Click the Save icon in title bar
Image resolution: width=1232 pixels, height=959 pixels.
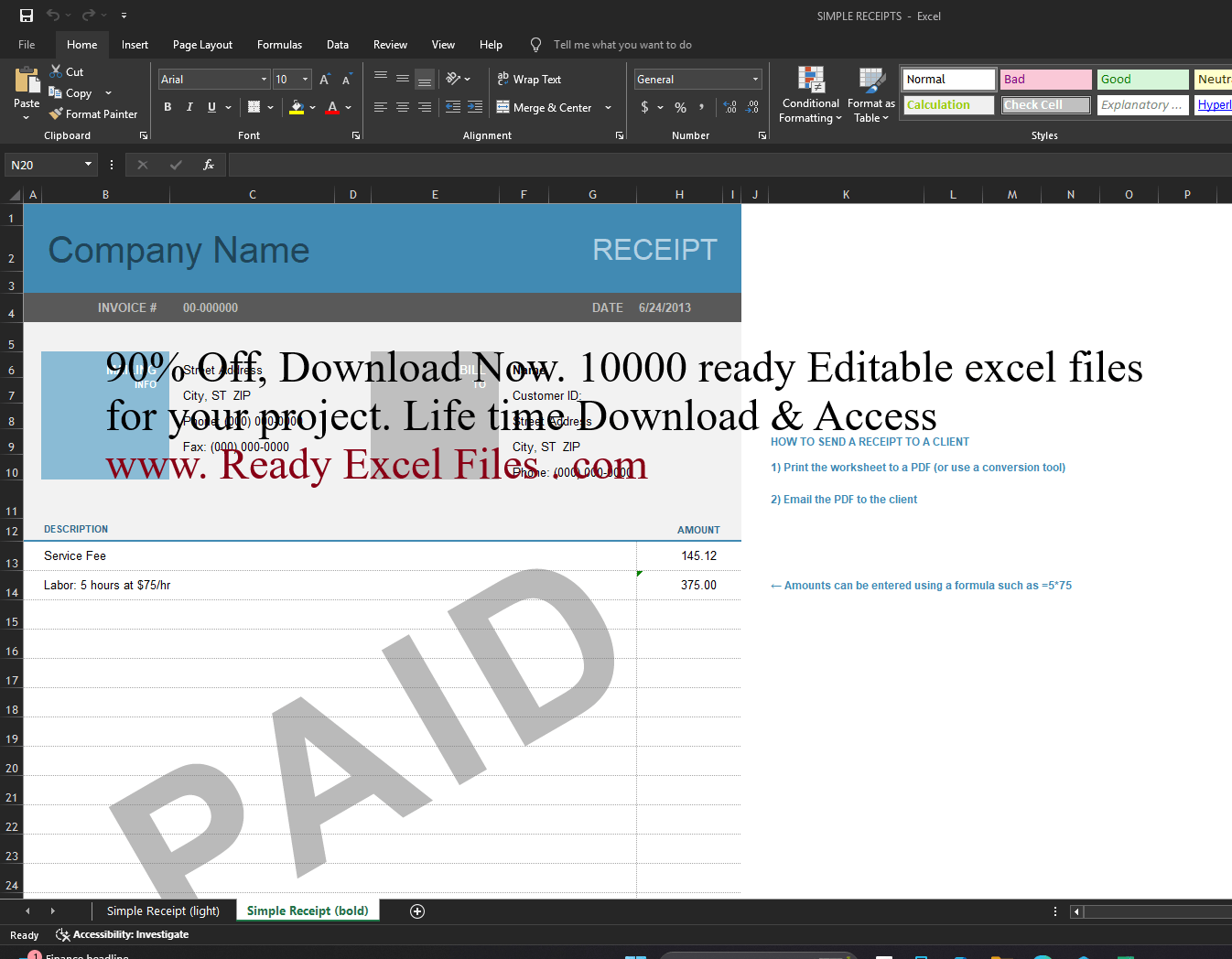[27, 16]
